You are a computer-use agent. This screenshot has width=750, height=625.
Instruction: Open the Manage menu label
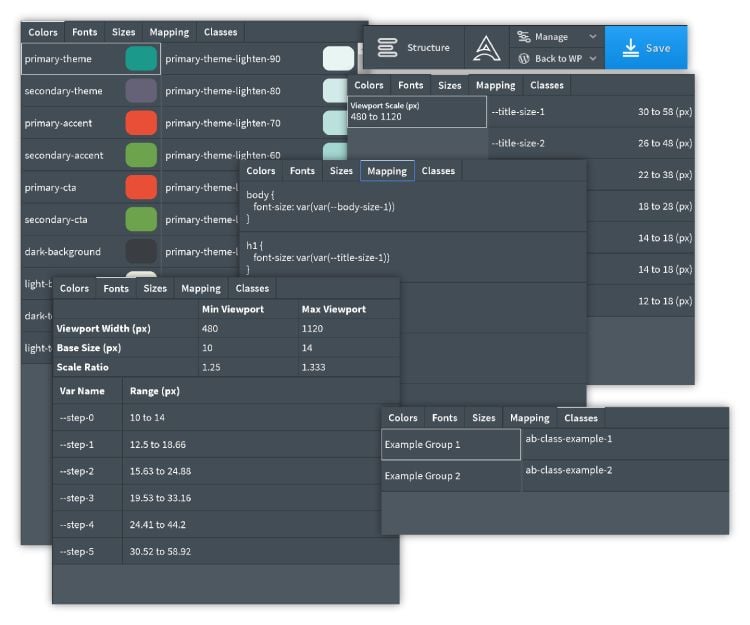click(551, 36)
